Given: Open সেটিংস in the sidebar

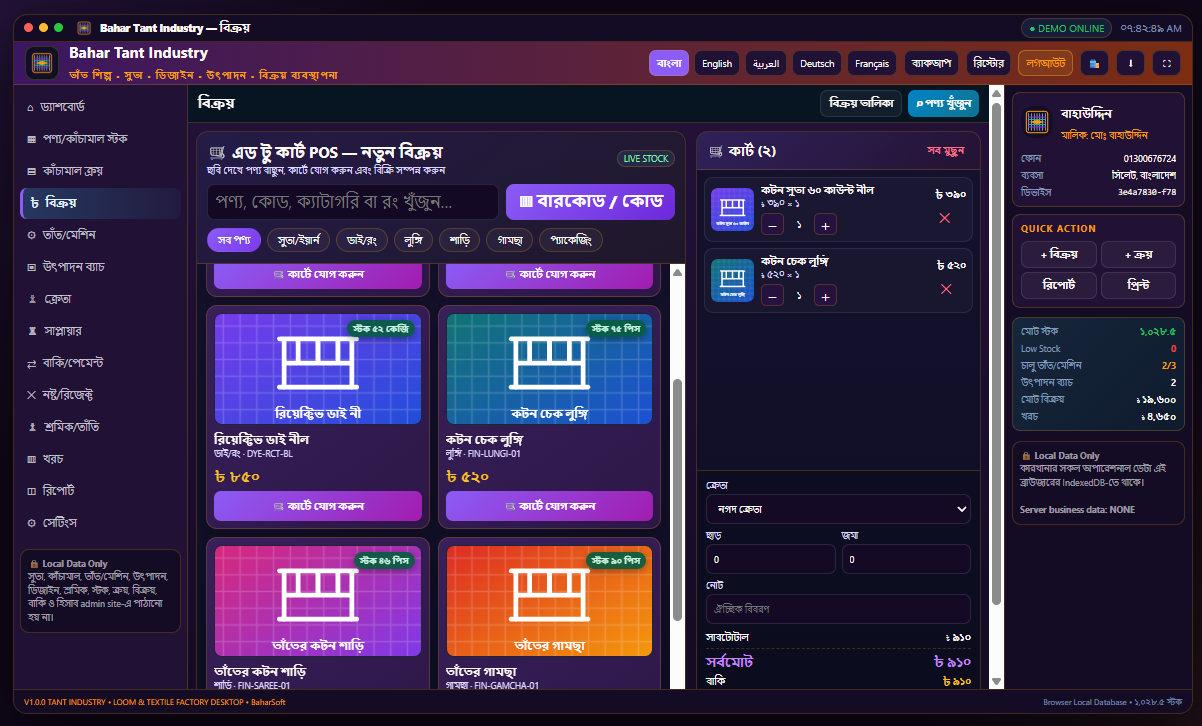Looking at the screenshot, I should (100, 522).
